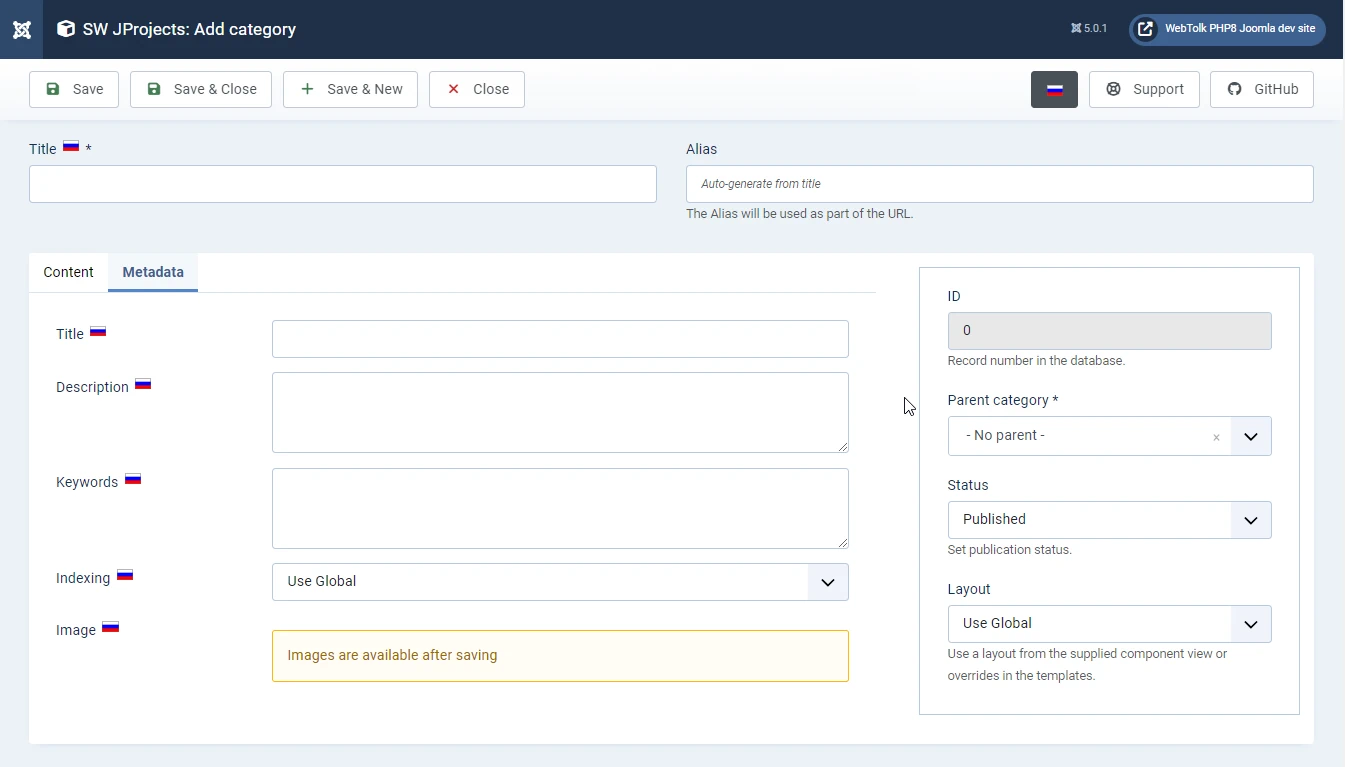Click the Images are available after saving notice

[x=560, y=656]
